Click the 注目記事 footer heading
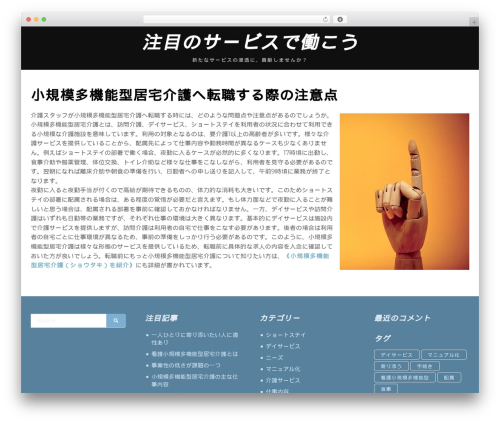This screenshot has height=423, width=500. point(161,318)
